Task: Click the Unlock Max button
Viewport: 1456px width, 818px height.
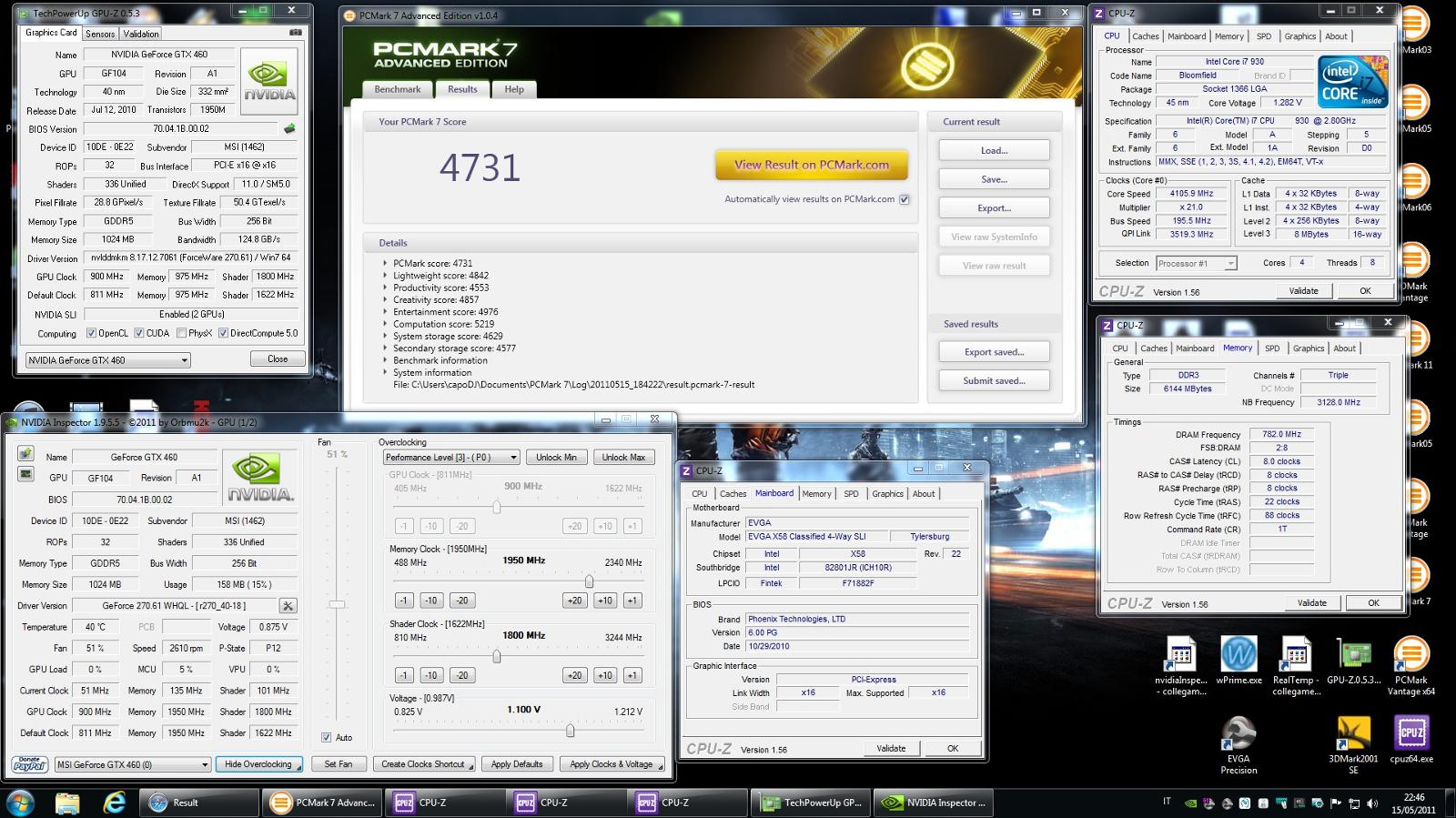Action: (x=623, y=457)
